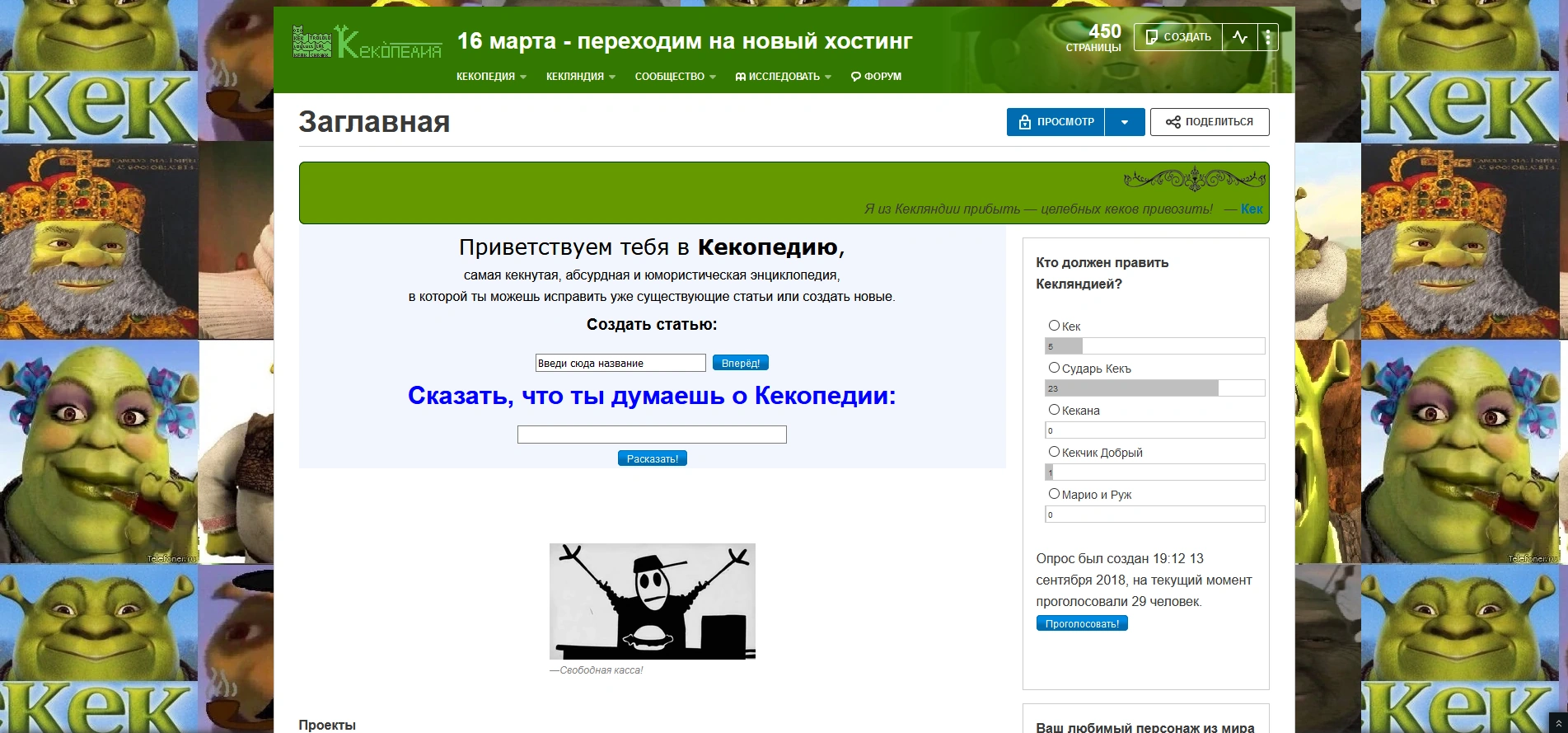Click the Приветствуем тебя в Кекопедию heading
This screenshot has height=733, width=1568.
click(652, 247)
